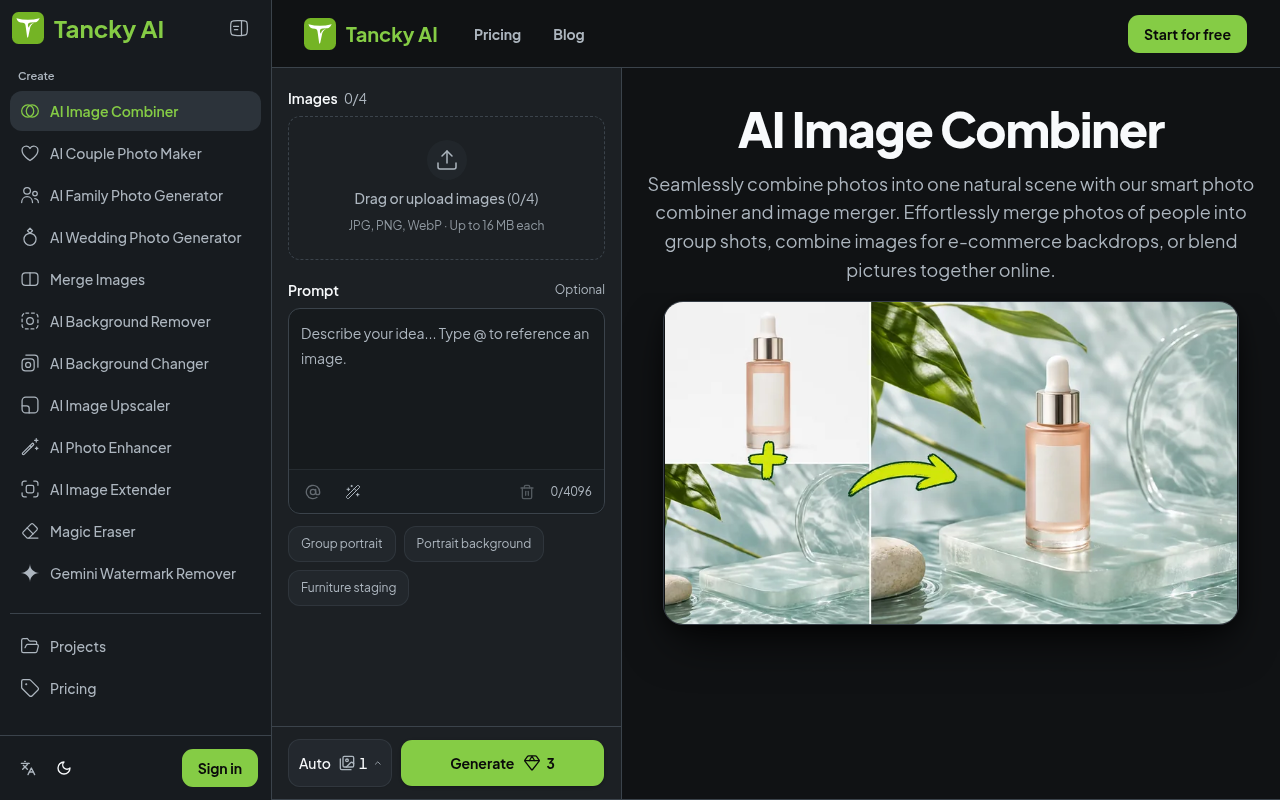Click the magic wand prompt enhance icon
The image size is (1280, 800).
click(x=353, y=491)
